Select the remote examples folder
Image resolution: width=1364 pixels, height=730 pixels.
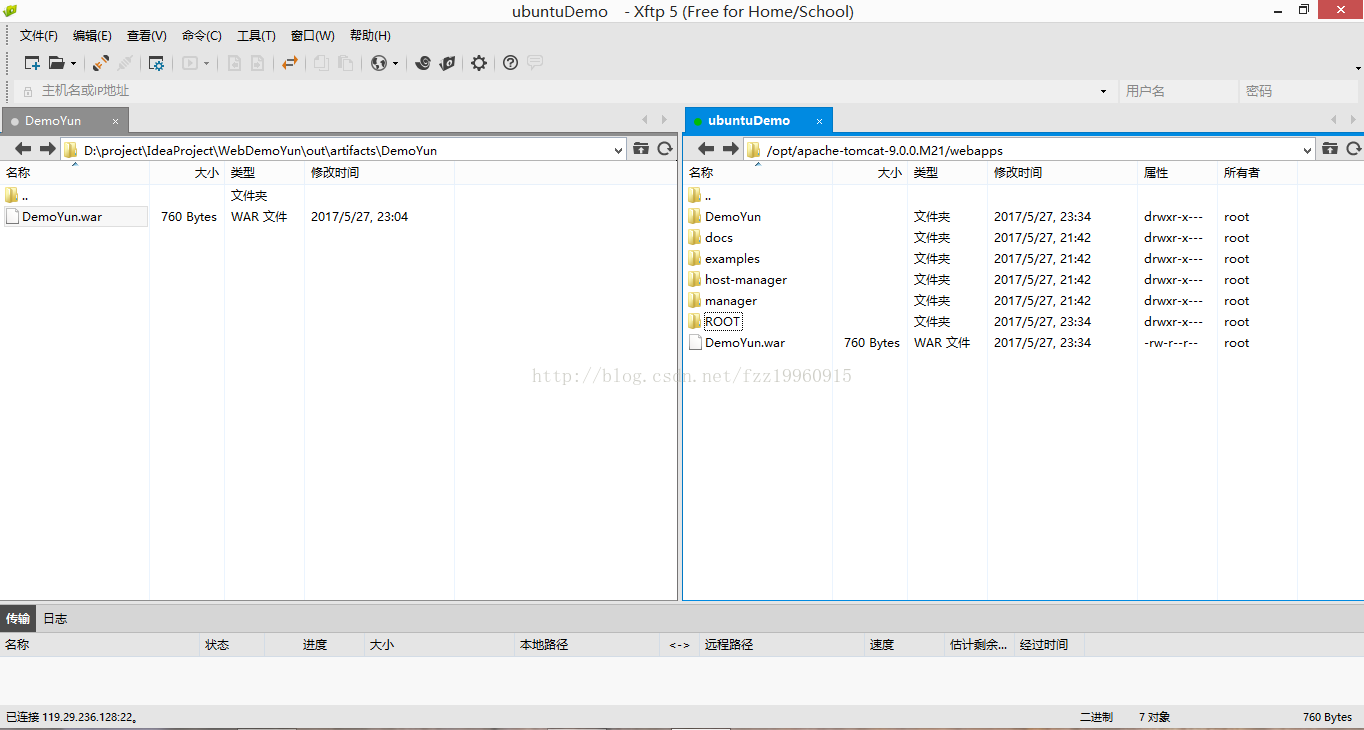(732, 259)
